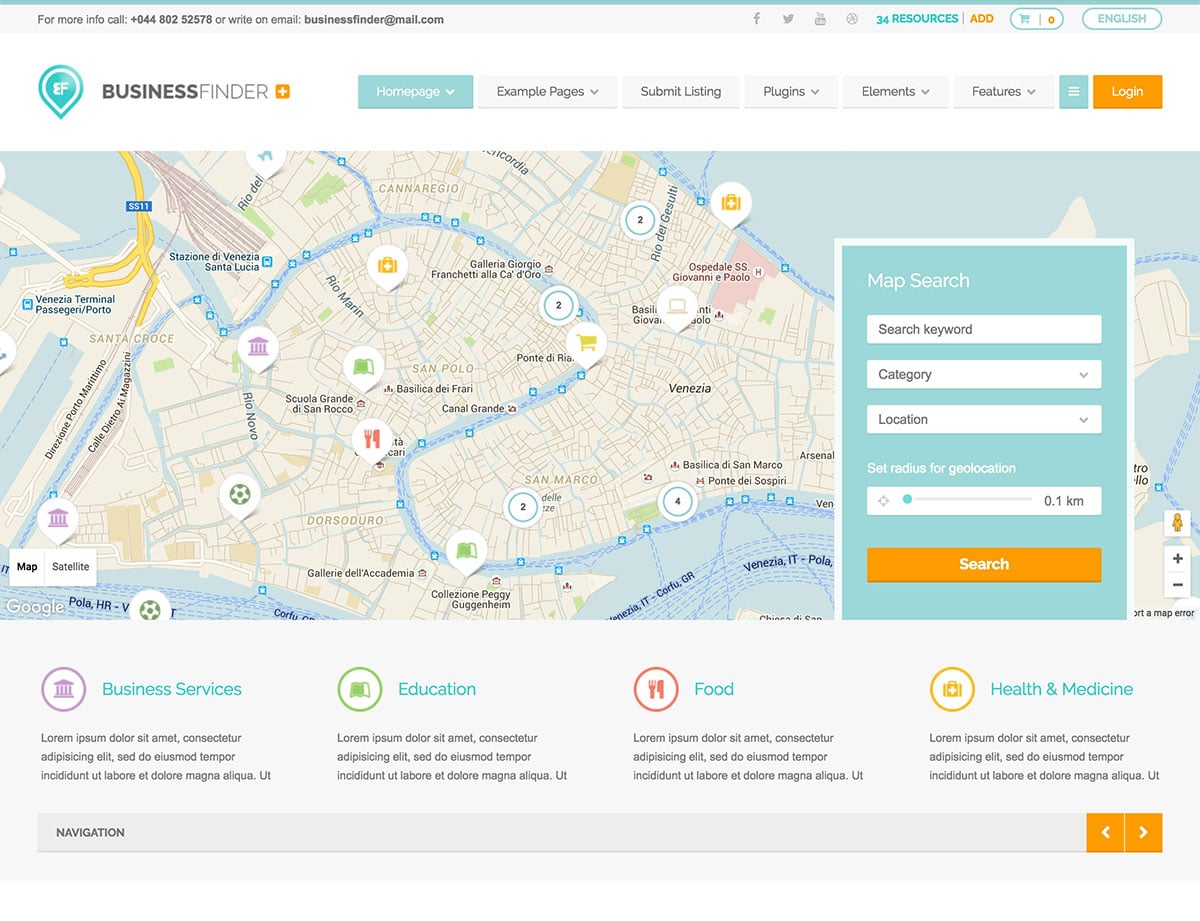Click the green book marker near Collezione Peggy Guggenheim
The width and height of the screenshot is (1200, 921).
[466, 551]
